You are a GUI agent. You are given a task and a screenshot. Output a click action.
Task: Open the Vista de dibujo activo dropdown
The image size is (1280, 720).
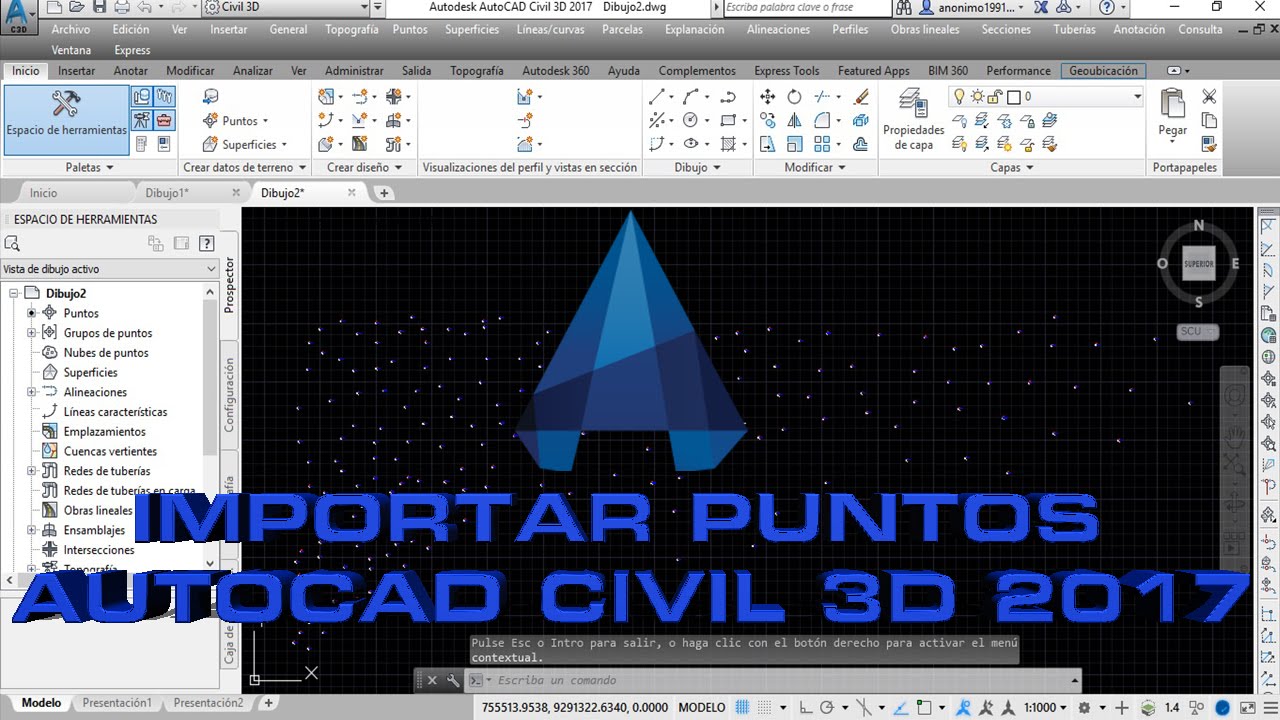(x=110, y=268)
